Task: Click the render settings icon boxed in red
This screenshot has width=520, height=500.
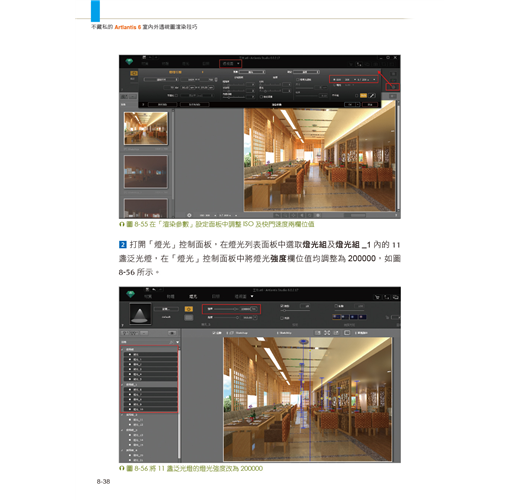Action: tap(393, 87)
